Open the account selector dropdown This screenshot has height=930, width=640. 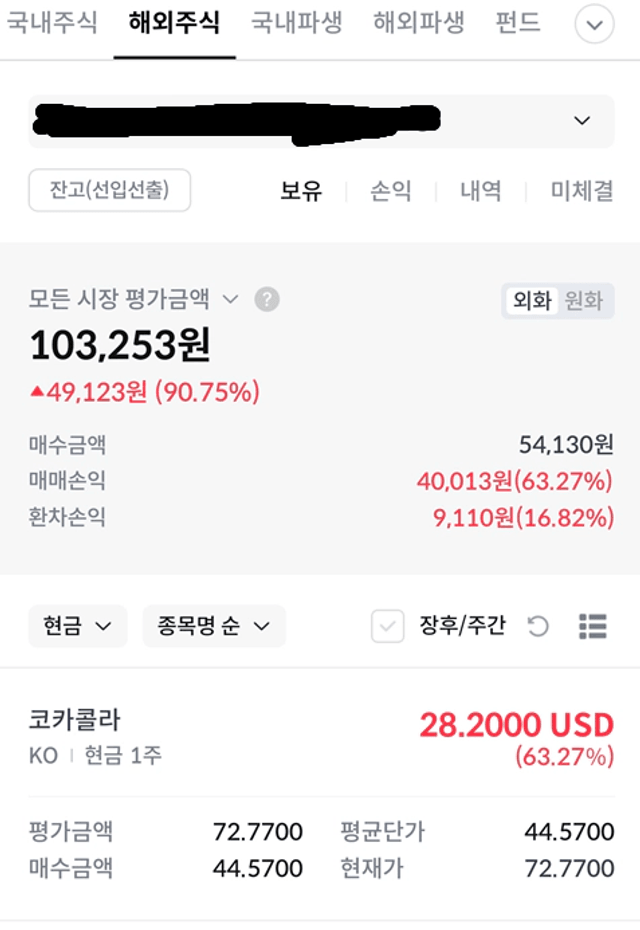click(321, 121)
